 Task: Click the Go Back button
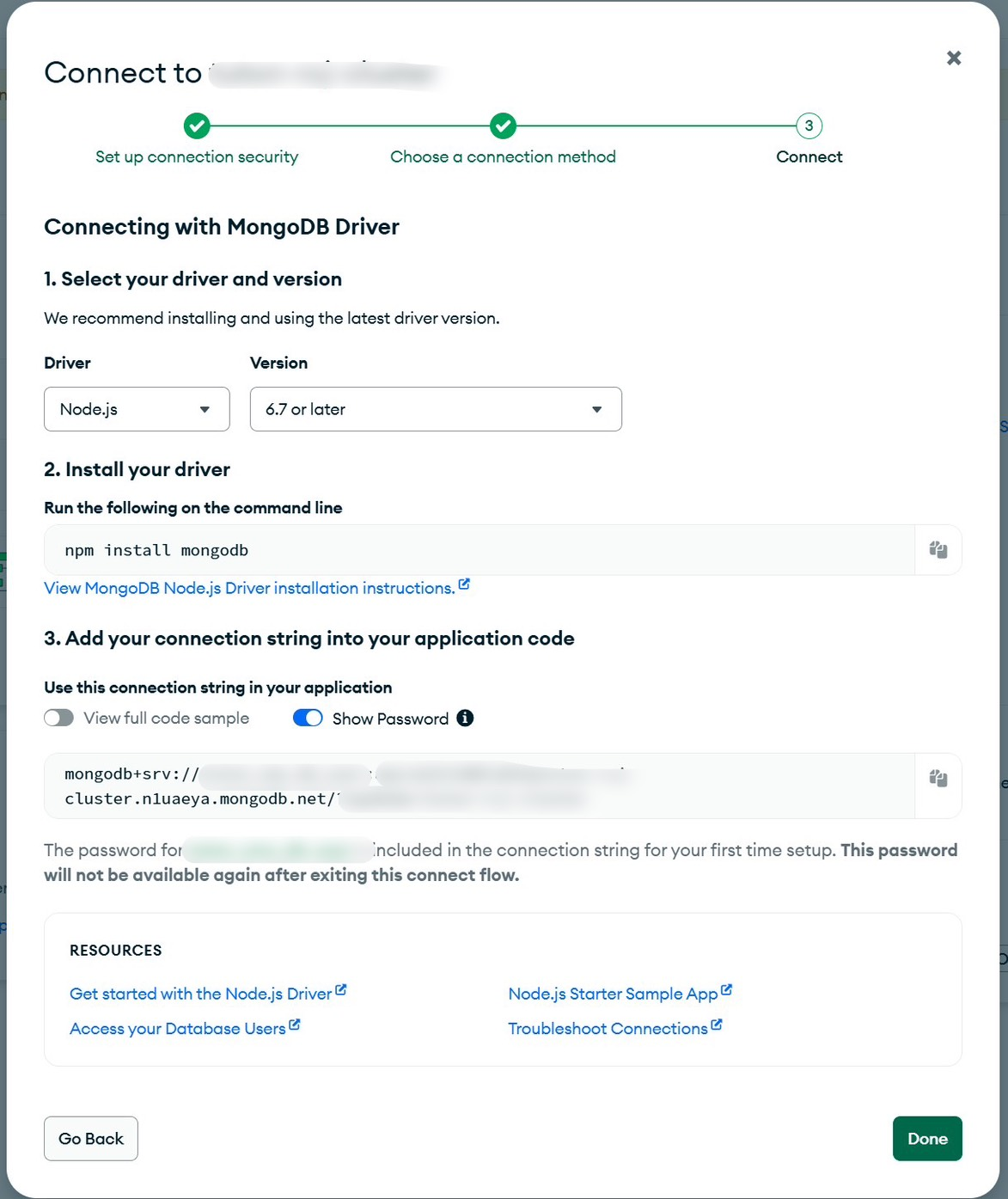pos(91,1139)
